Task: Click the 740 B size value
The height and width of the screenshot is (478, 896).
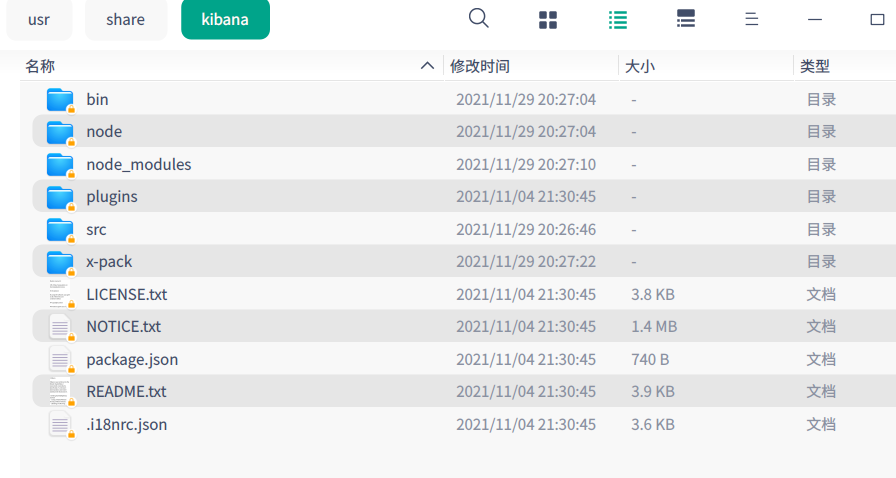Action: [x=650, y=360]
